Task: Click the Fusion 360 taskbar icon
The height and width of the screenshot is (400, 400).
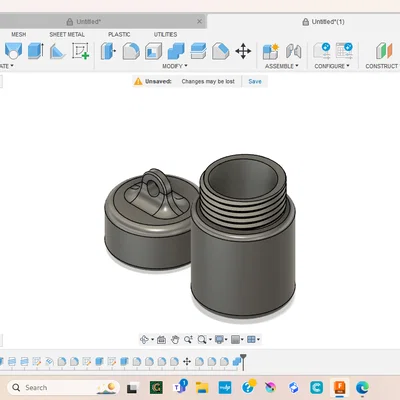Action: point(339,388)
